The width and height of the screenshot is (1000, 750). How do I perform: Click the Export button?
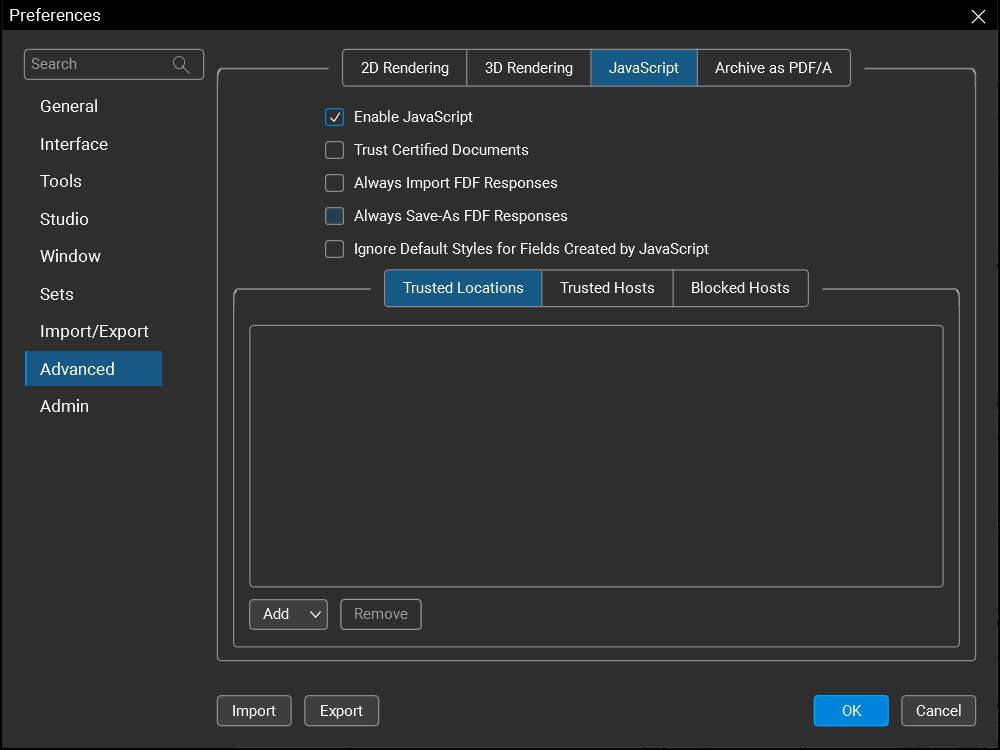[341, 711]
